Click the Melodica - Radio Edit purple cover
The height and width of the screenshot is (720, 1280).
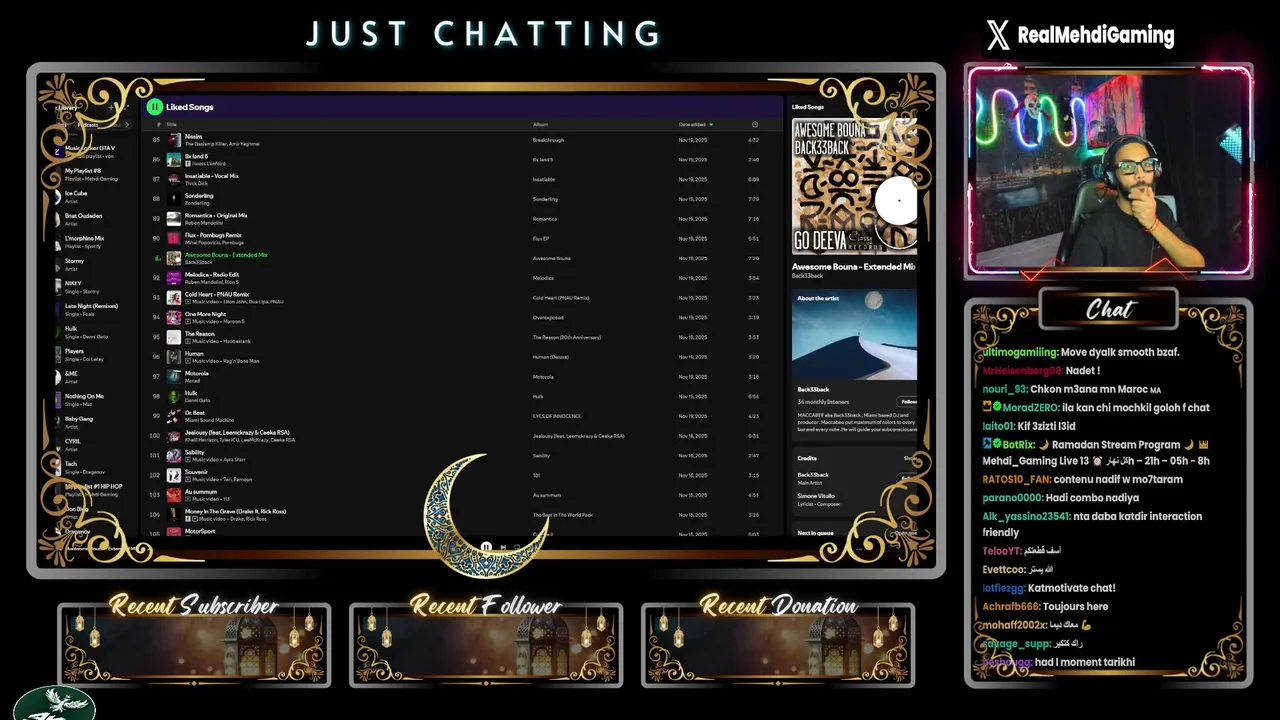(x=174, y=278)
